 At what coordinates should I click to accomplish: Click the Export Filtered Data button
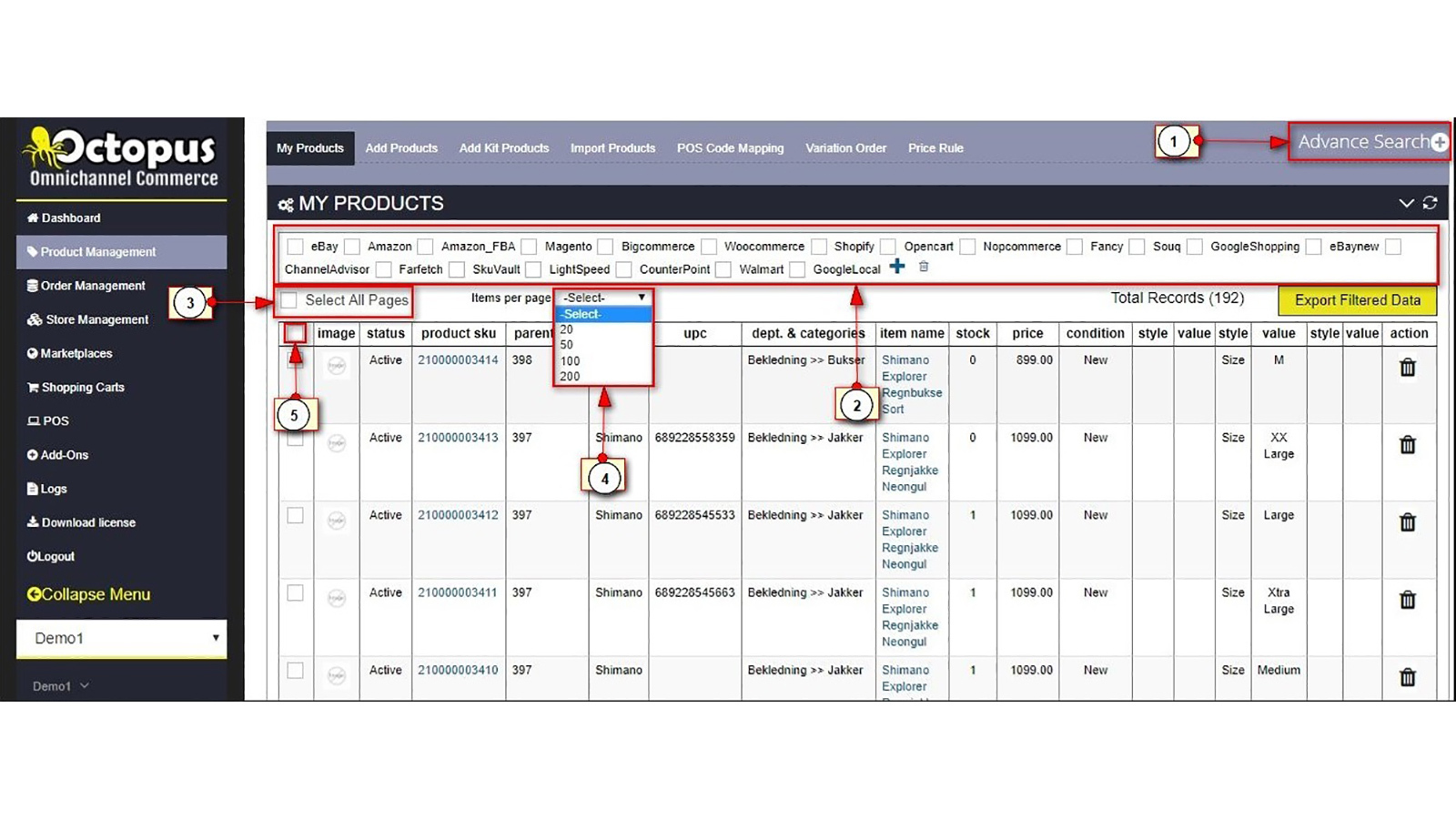click(1357, 300)
